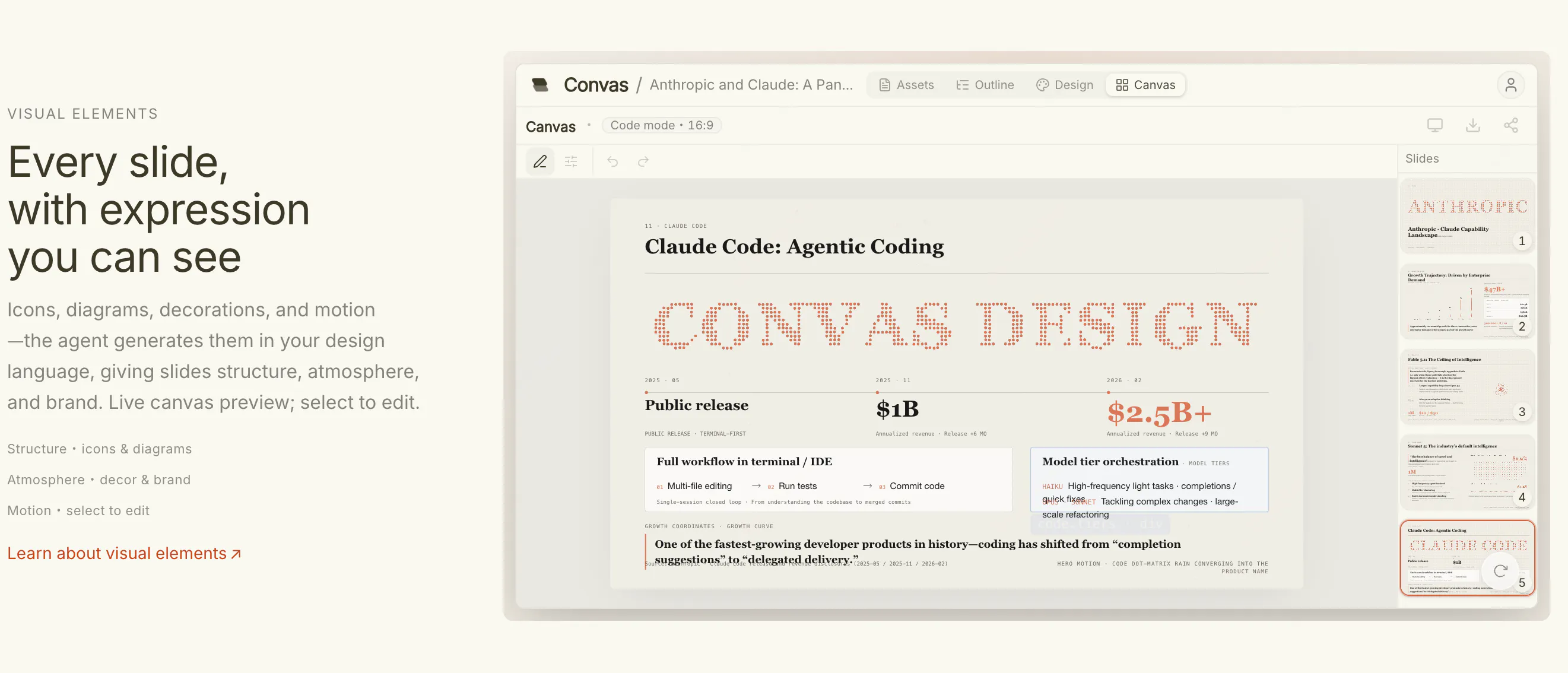1568x673 pixels.
Task: Select slide 1 Anthropic thumbnail
Action: 1467,215
